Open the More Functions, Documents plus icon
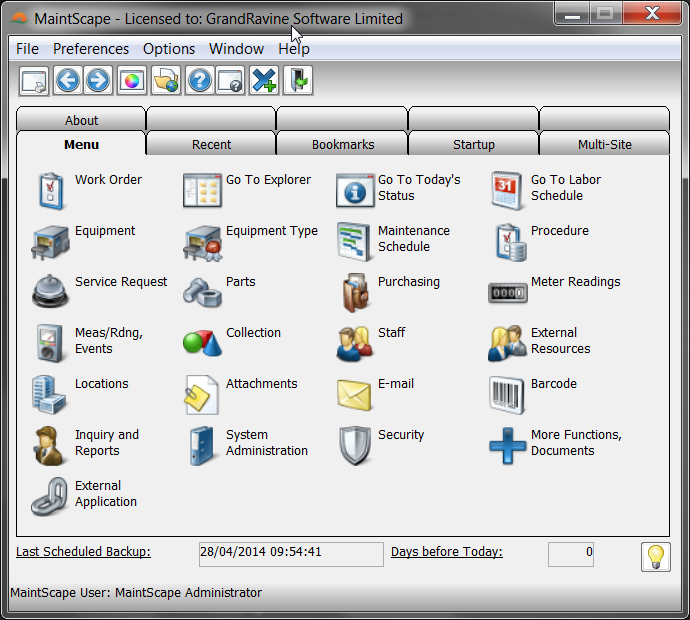Screen dimensions: 690x620 pos(507,446)
